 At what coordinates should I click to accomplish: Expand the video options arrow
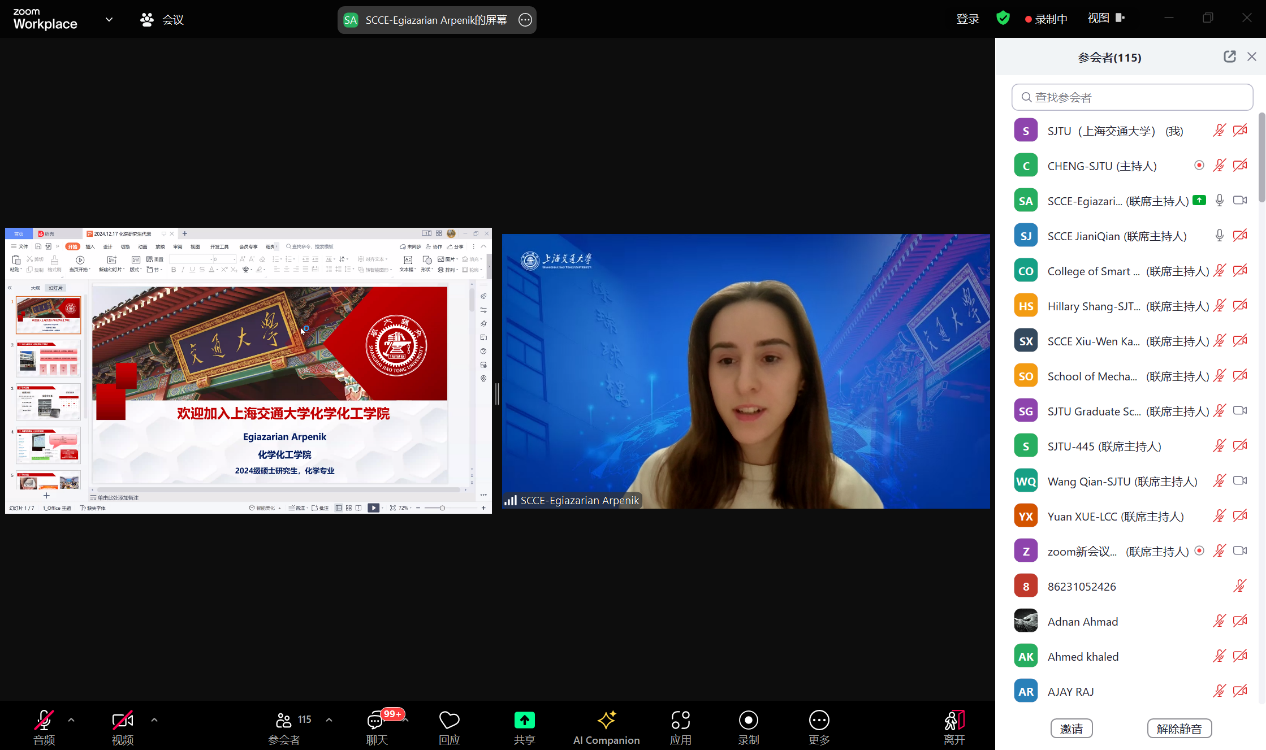pyautogui.click(x=154, y=719)
